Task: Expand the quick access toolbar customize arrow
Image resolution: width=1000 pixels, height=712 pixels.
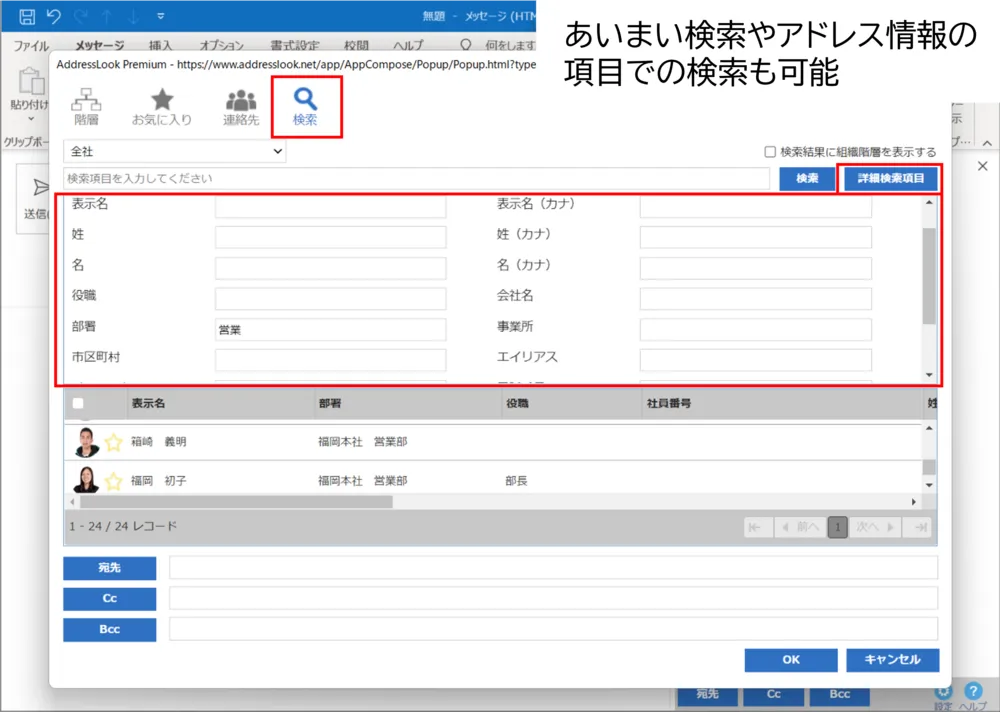Action: click(160, 16)
